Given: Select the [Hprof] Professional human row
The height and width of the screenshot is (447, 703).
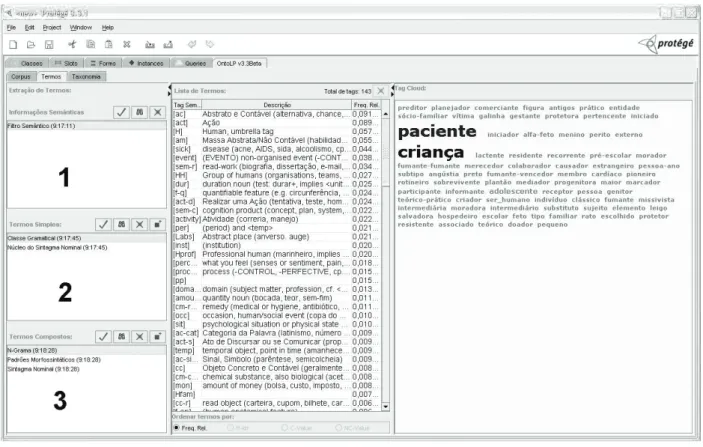Looking at the screenshot, I should click(277, 254).
